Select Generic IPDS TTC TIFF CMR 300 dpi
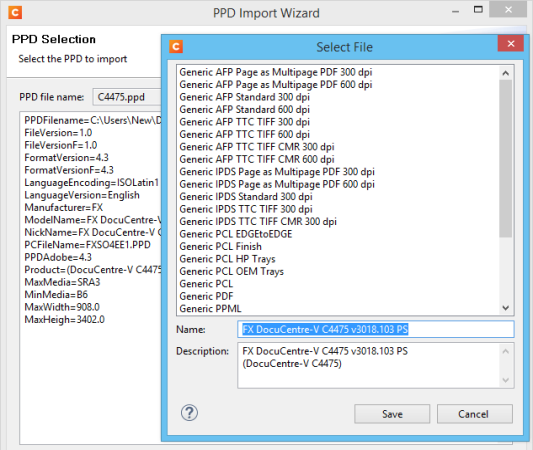 coord(258,222)
